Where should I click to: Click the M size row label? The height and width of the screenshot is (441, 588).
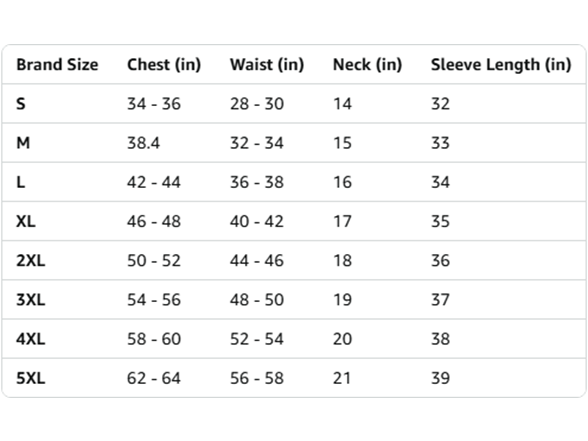point(23,143)
